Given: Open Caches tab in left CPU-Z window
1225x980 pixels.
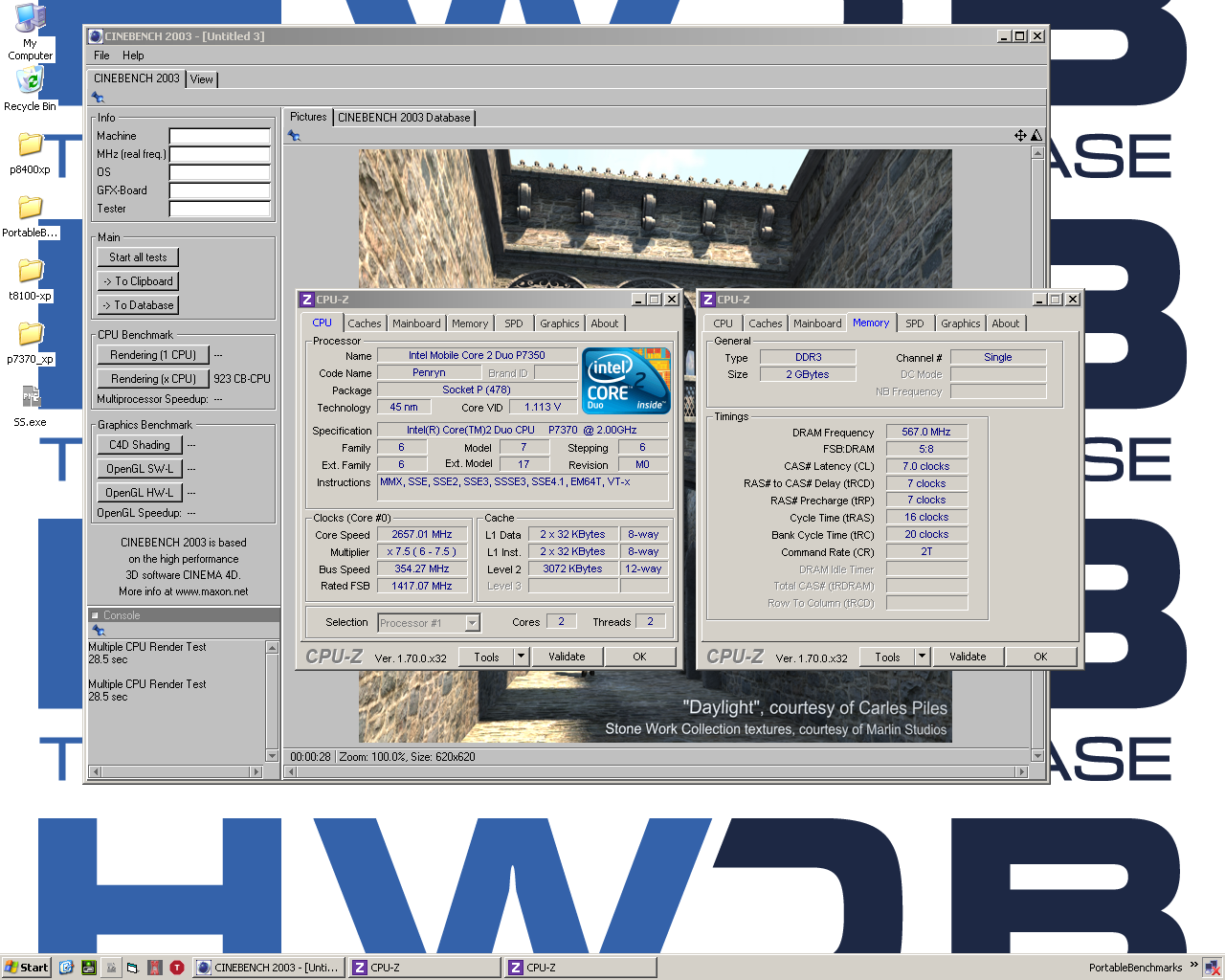Looking at the screenshot, I should (365, 323).
